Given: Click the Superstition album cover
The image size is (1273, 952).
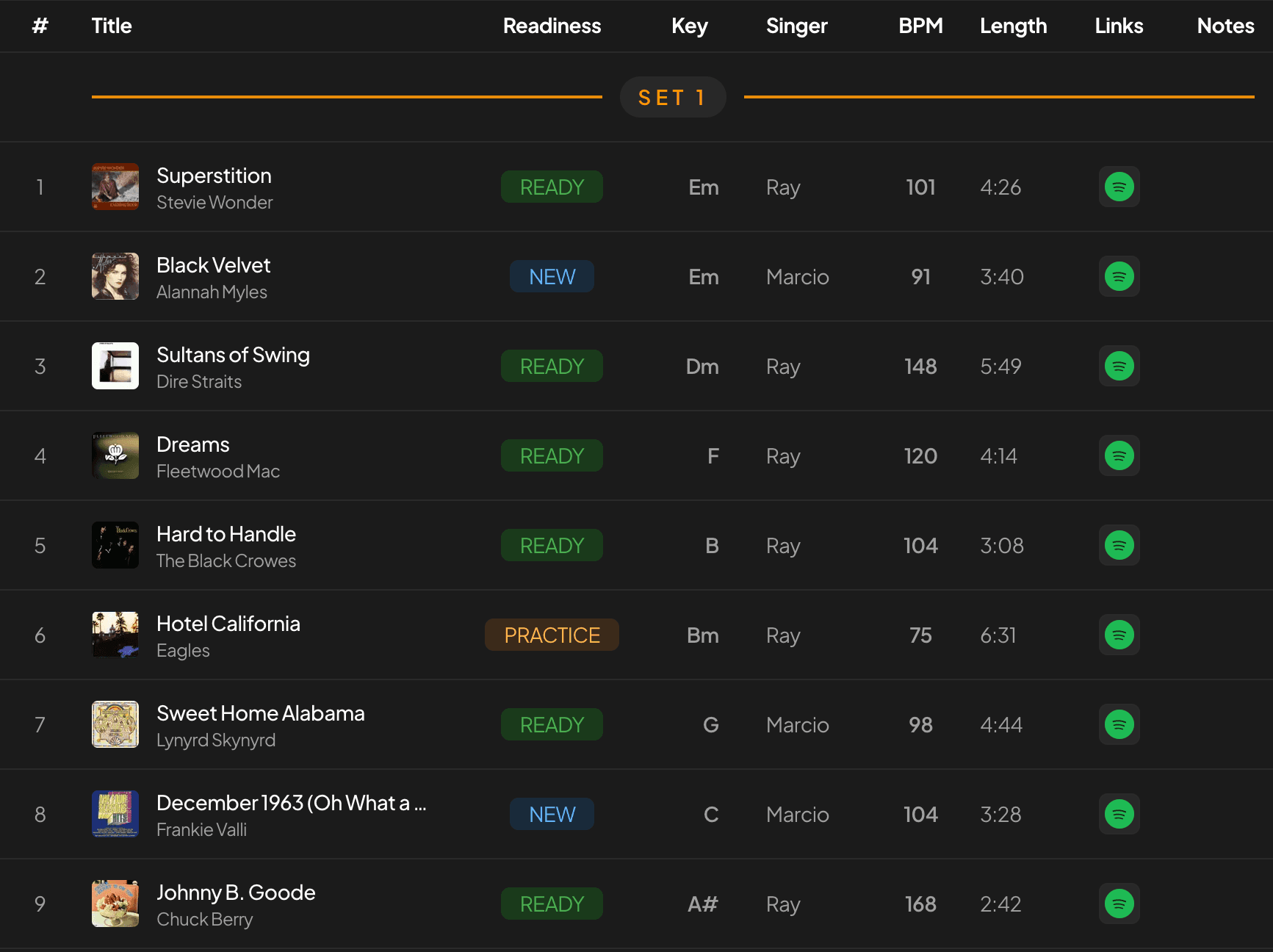Looking at the screenshot, I should [x=115, y=187].
